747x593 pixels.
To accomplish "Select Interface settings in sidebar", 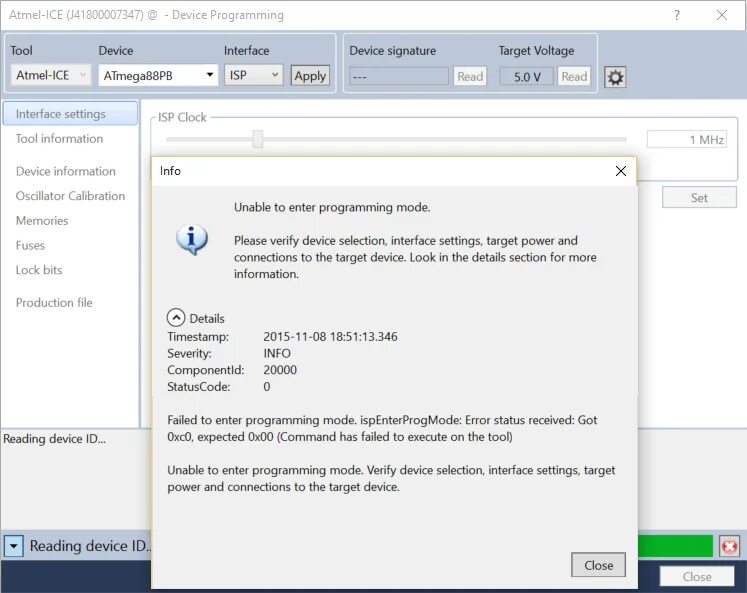I will pos(70,114).
